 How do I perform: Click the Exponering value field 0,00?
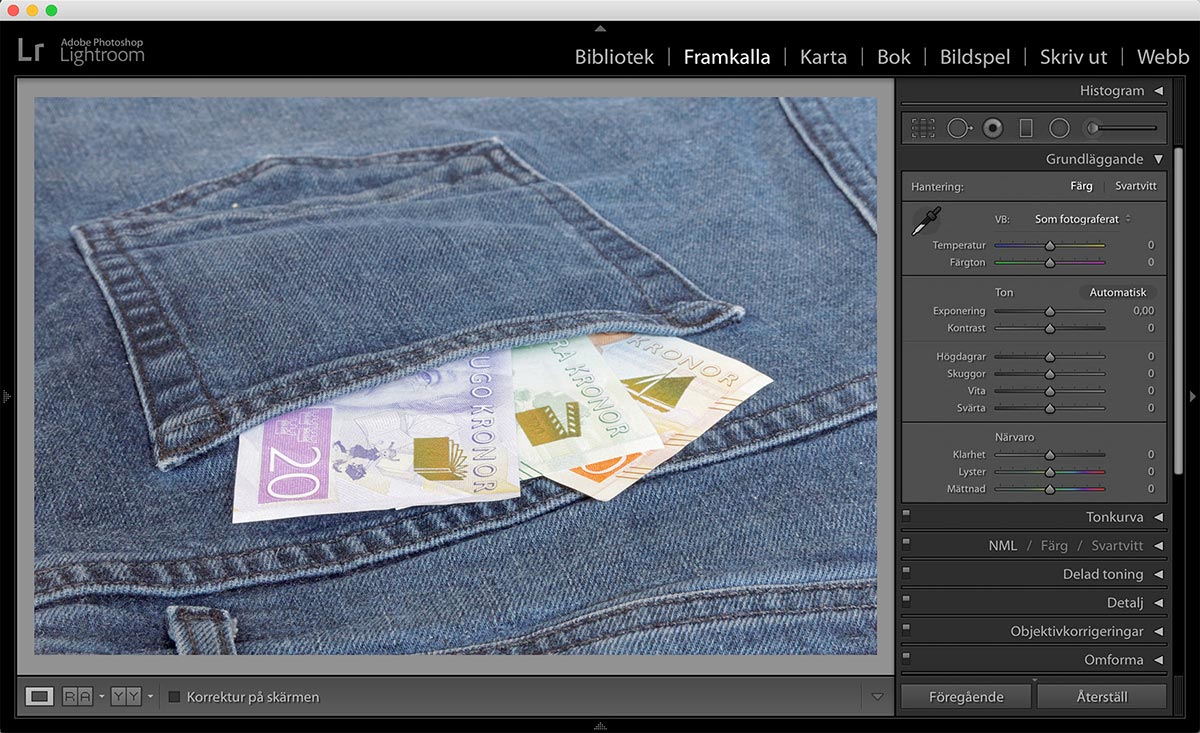(1143, 311)
